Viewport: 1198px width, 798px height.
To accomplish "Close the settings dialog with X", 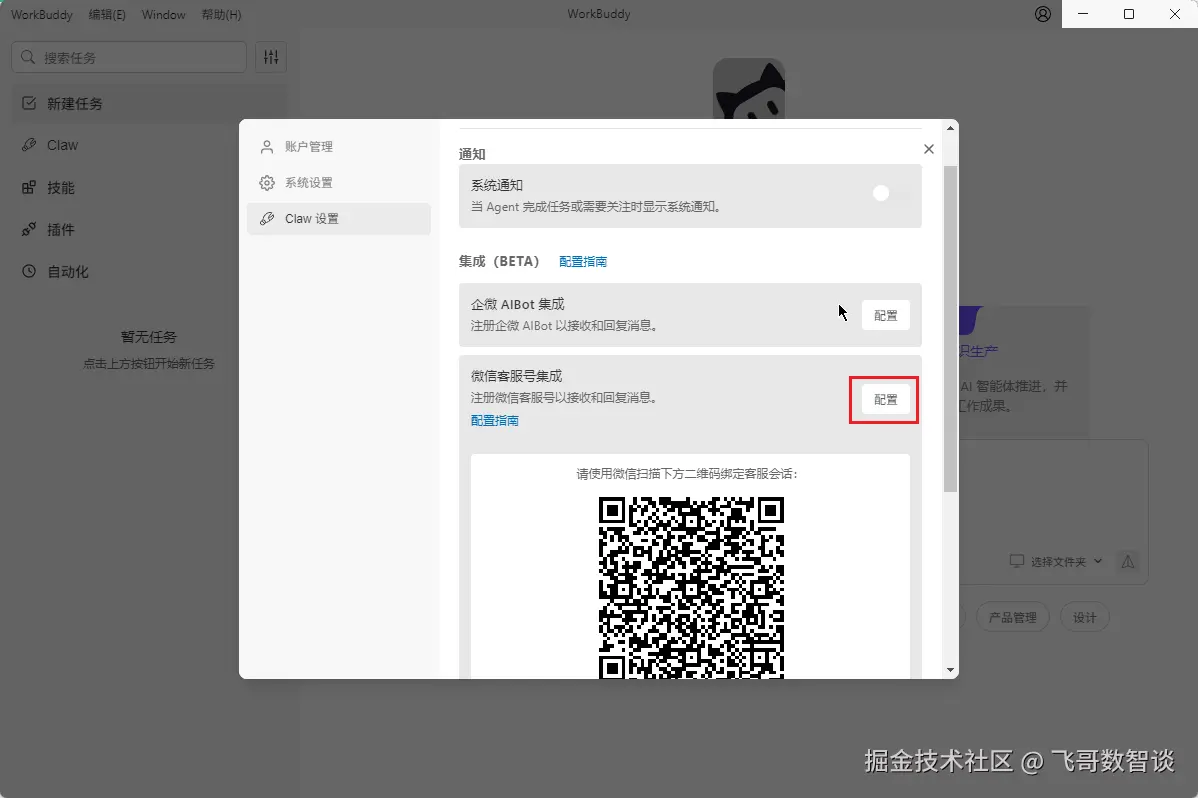I will 929,149.
